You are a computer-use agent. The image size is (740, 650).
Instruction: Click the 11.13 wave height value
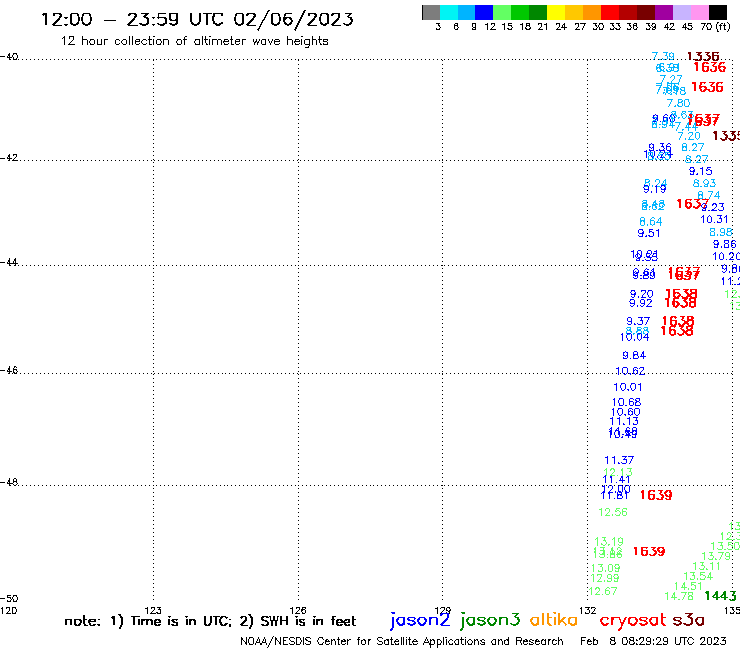tap(624, 421)
